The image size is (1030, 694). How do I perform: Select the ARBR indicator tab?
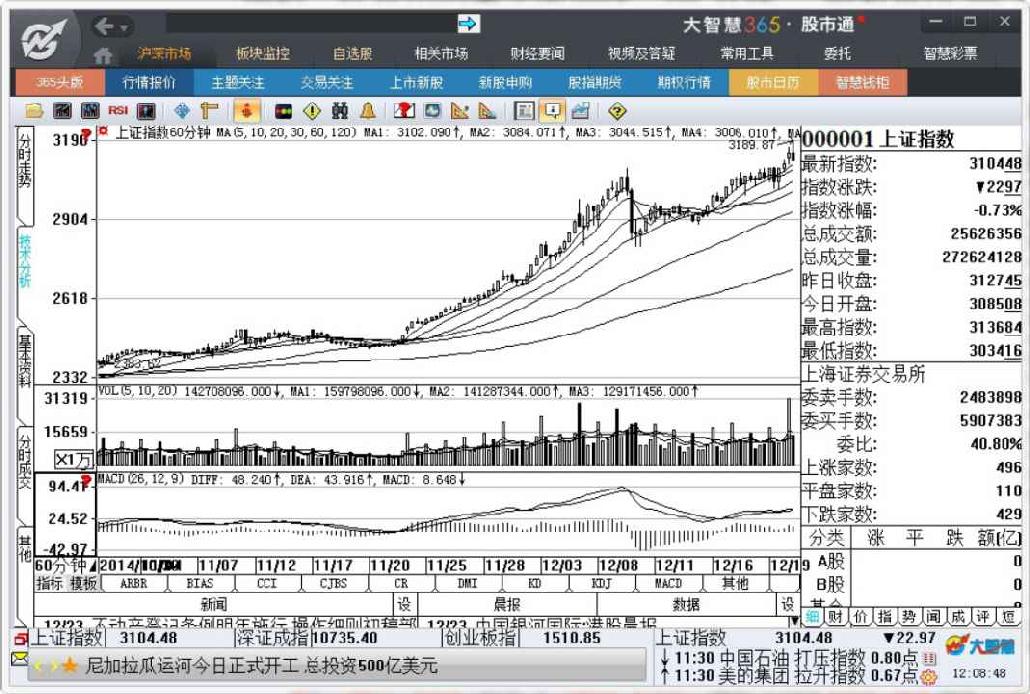pyautogui.click(x=134, y=583)
